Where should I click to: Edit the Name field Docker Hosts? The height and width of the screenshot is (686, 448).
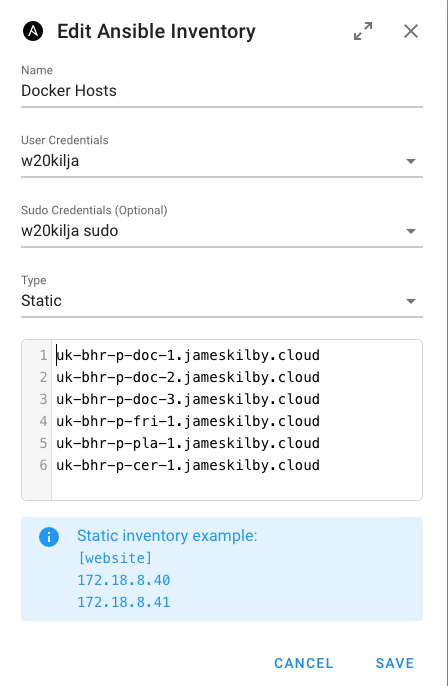click(222, 91)
